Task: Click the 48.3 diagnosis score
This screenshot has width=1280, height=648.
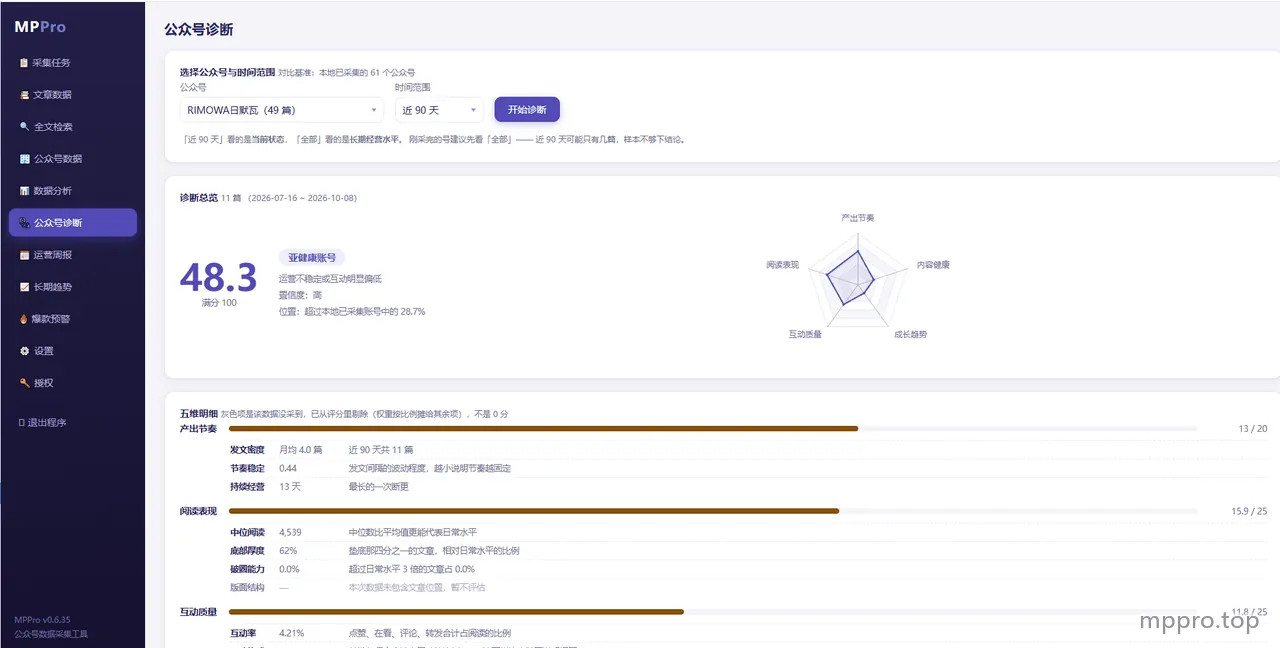Action: pos(218,277)
